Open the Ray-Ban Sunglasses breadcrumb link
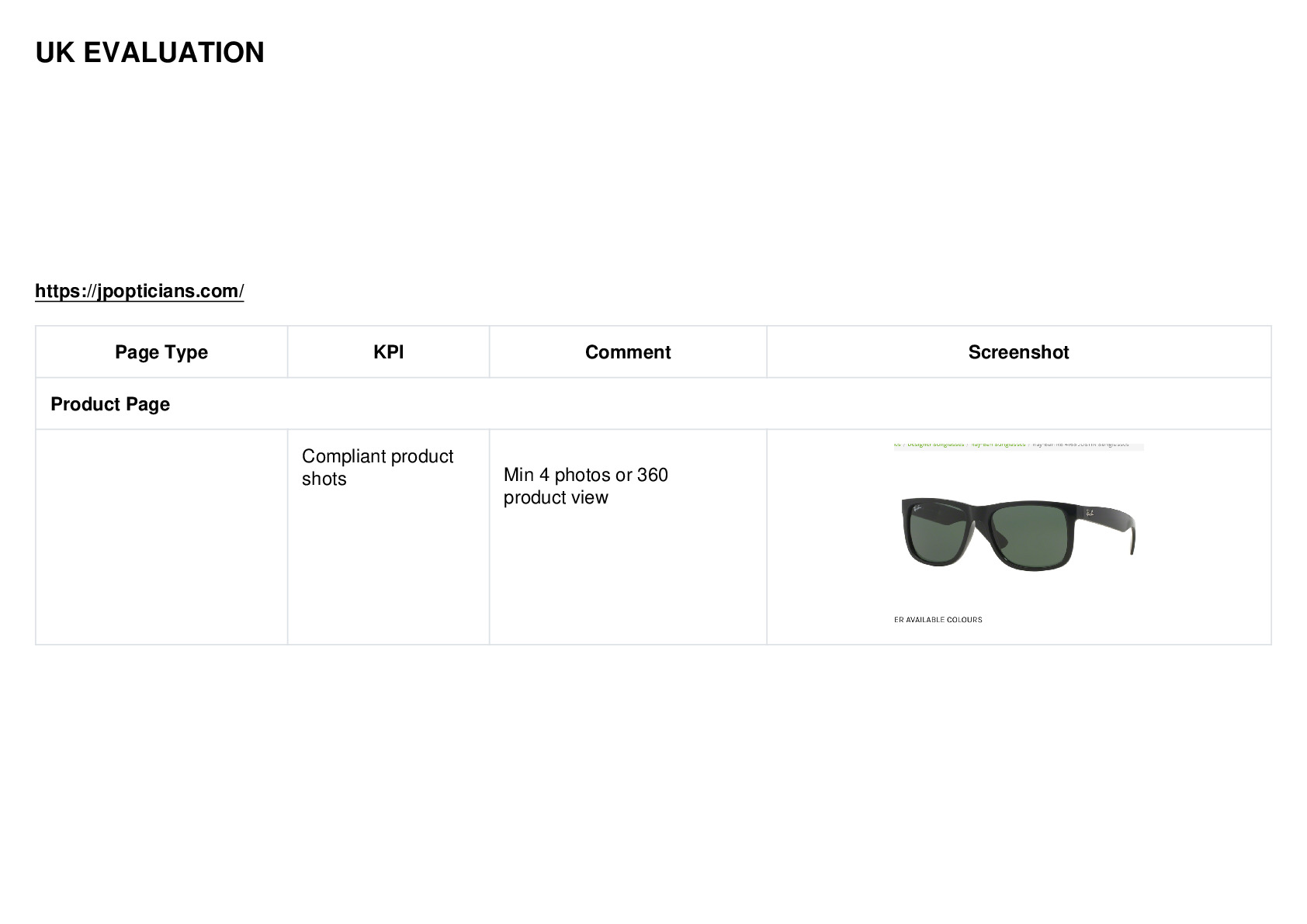 click(x=998, y=445)
